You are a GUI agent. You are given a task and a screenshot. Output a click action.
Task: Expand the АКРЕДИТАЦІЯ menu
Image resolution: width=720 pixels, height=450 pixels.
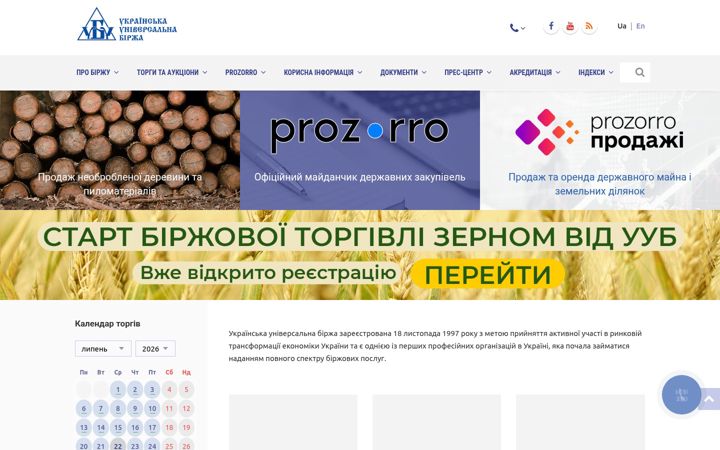pyautogui.click(x=535, y=72)
